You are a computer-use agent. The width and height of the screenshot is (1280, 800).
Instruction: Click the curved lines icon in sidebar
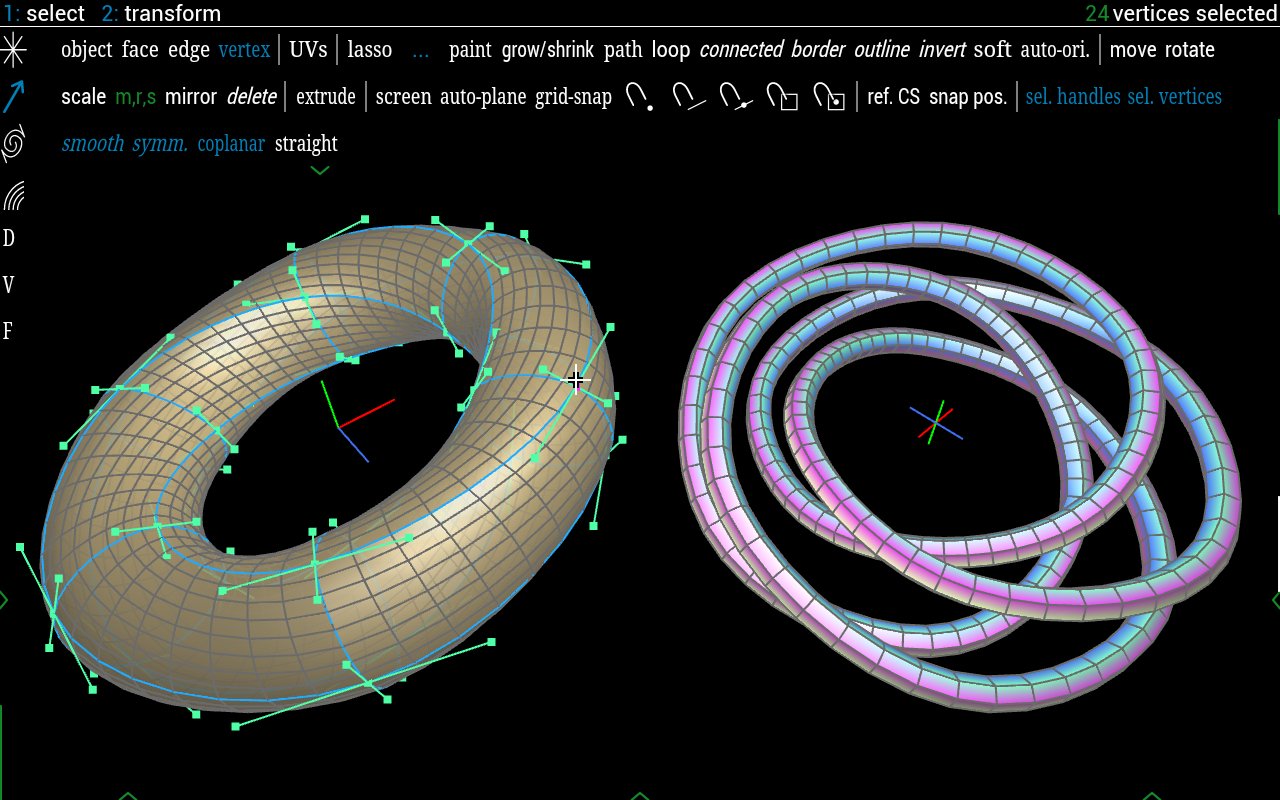point(14,195)
